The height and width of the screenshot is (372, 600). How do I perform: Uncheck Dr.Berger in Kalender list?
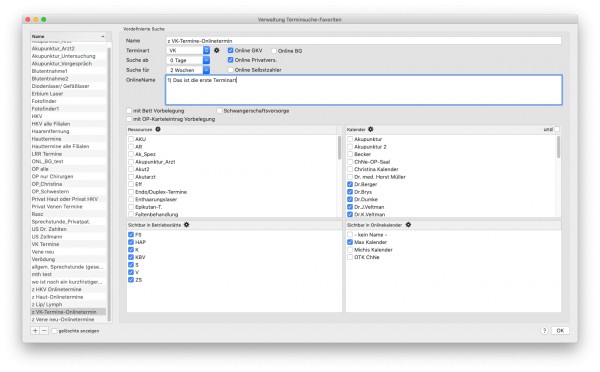[350, 184]
